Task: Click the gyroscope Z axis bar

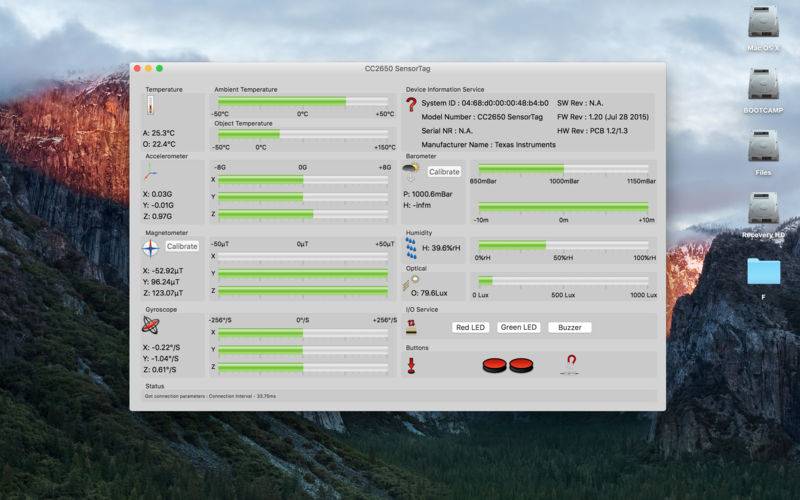Action: [x=303, y=368]
